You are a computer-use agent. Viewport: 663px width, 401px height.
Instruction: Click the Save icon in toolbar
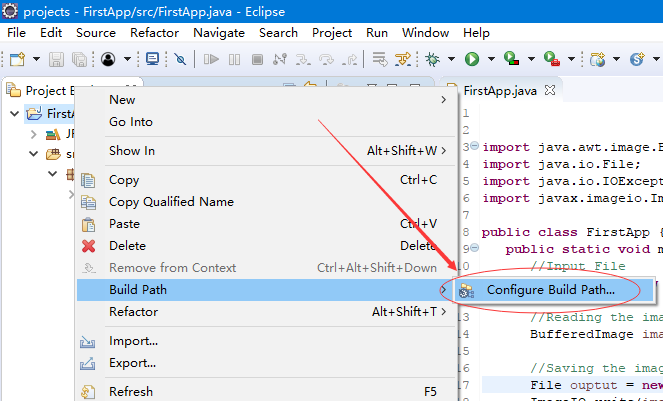[55, 60]
